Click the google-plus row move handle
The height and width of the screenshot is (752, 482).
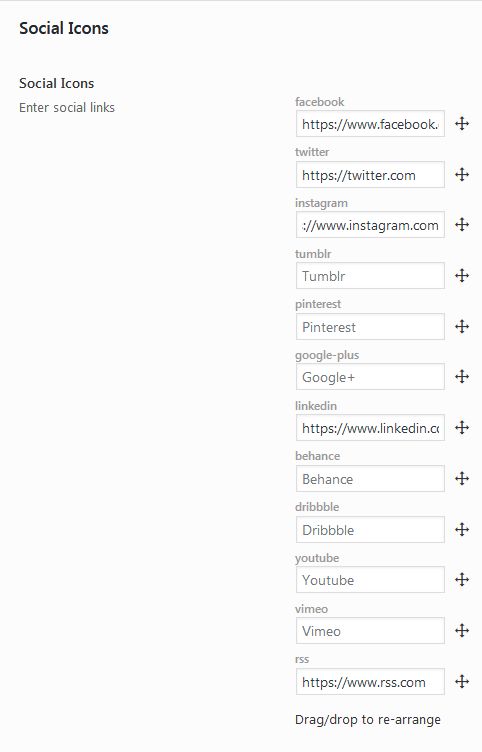[x=462, y=377]
